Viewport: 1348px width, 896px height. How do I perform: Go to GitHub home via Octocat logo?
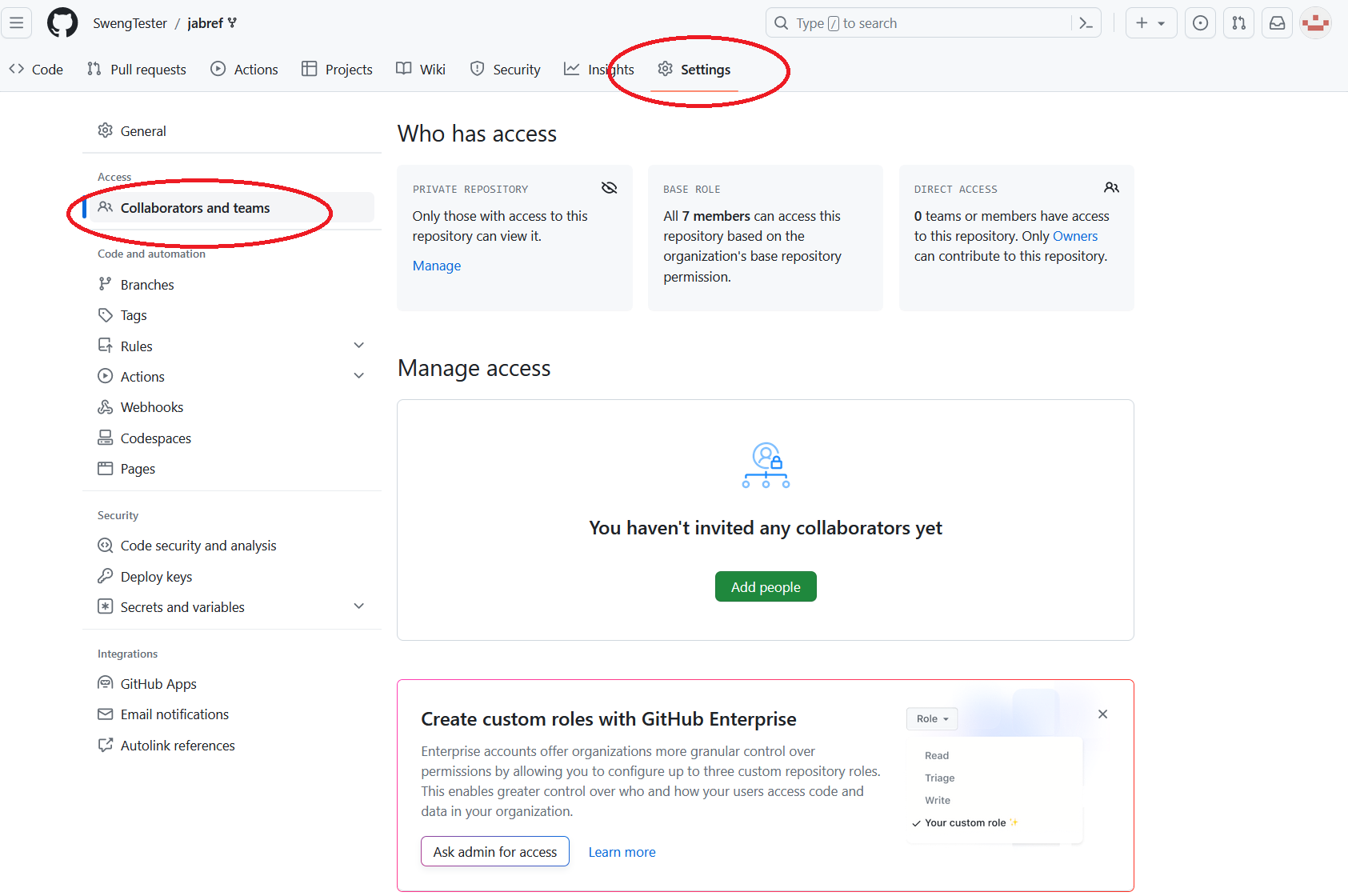tap(62, 22)
